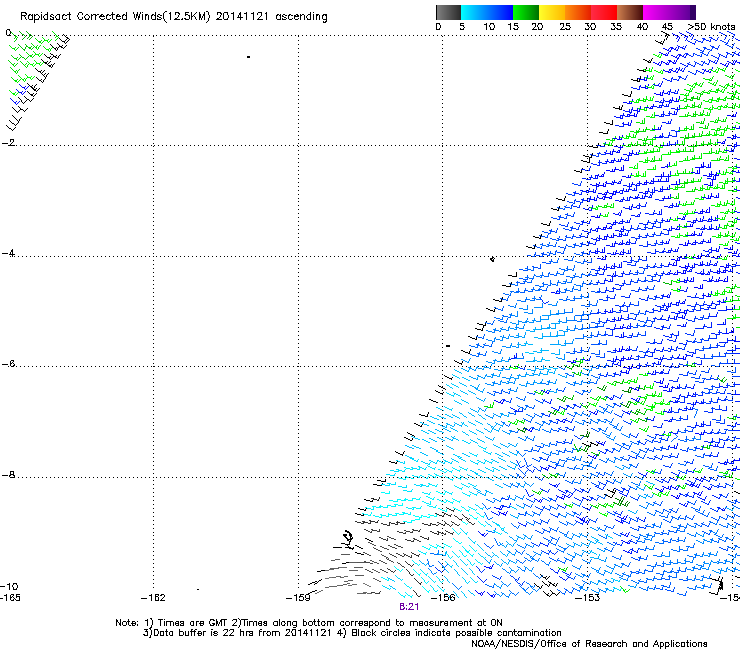
Task: Click the '45' label under the color scale
Action: (667, 27)
